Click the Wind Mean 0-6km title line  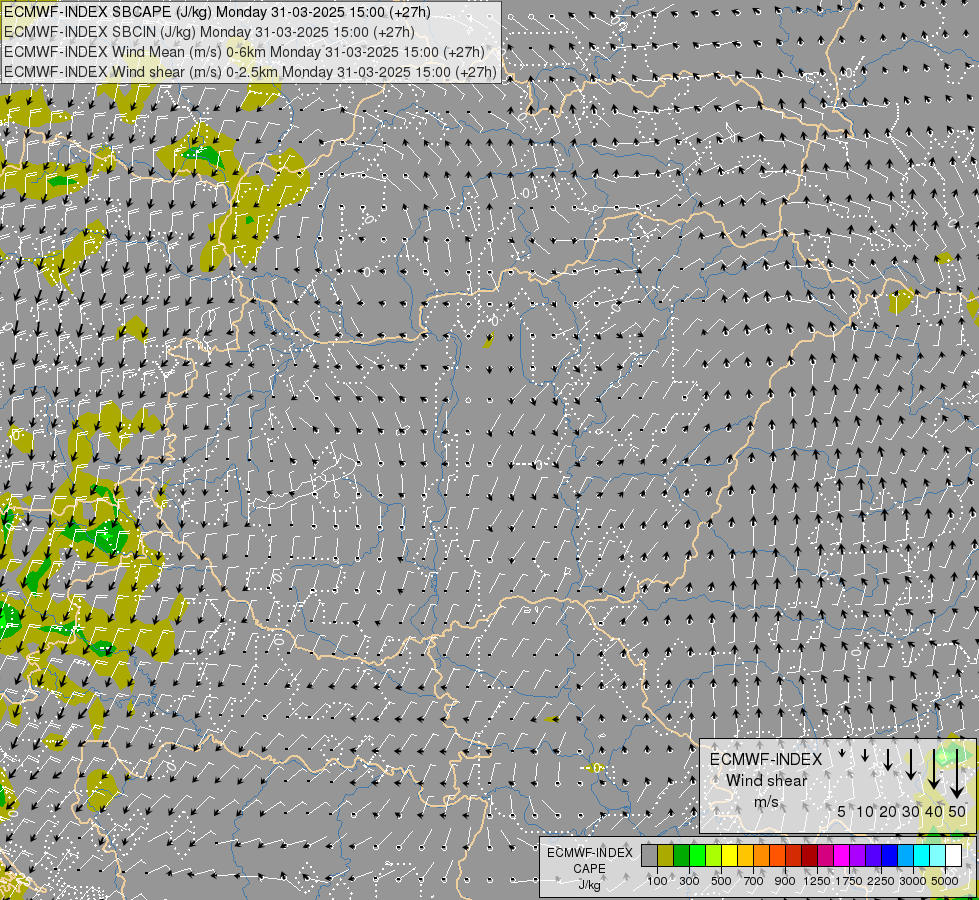244,52
